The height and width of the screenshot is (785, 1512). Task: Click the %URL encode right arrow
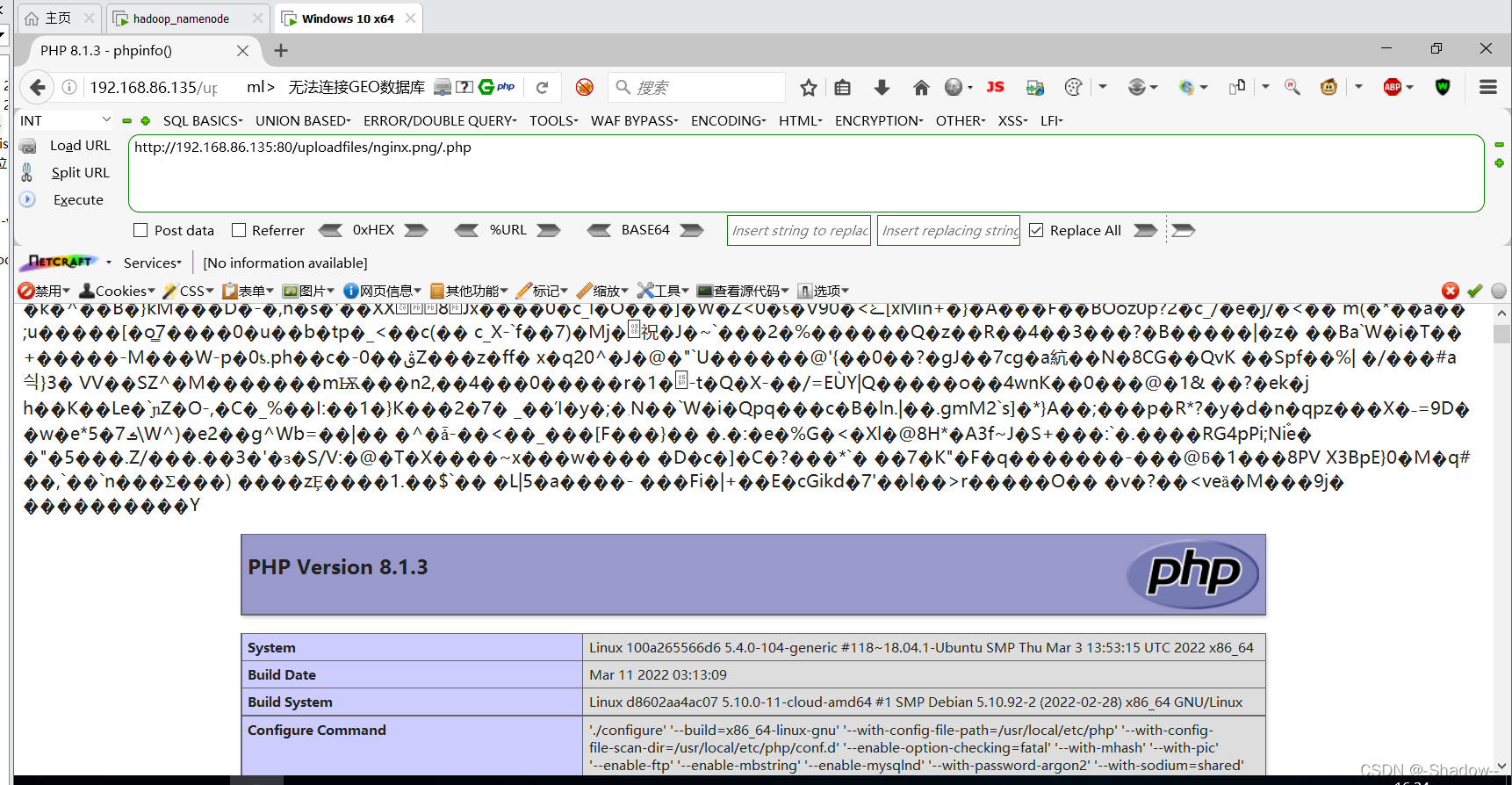[549, 230]
